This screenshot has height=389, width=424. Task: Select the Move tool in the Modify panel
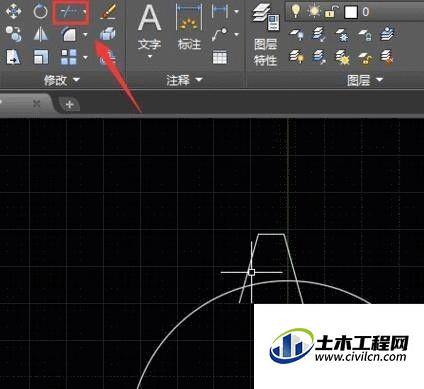tap(14, 12)
